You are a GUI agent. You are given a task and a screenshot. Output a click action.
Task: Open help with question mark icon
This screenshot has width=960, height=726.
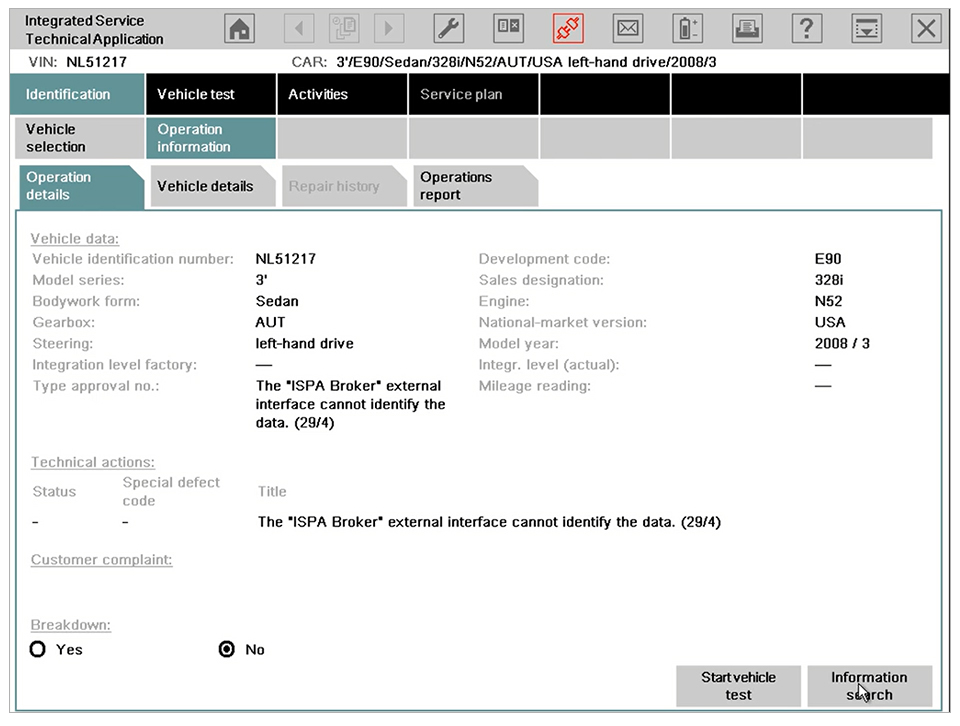coord(806,29)
